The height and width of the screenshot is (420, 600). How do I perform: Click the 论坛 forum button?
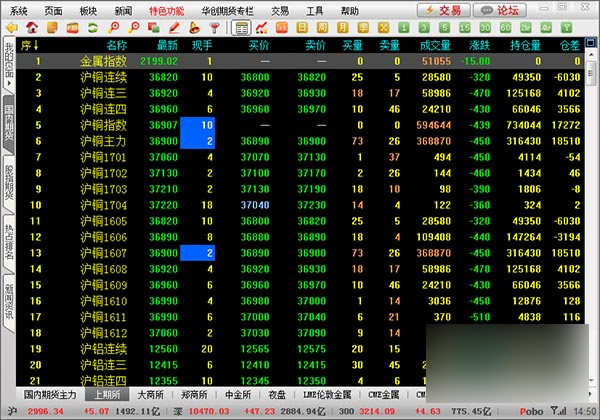point(500,10)
